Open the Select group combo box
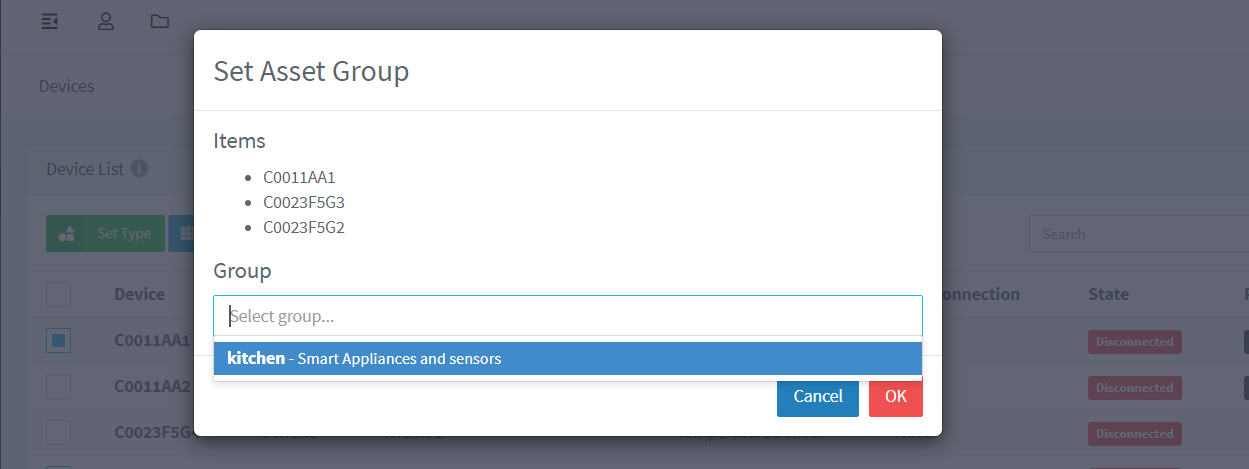Screen dimensions: 1249x469 coord(567,316)
